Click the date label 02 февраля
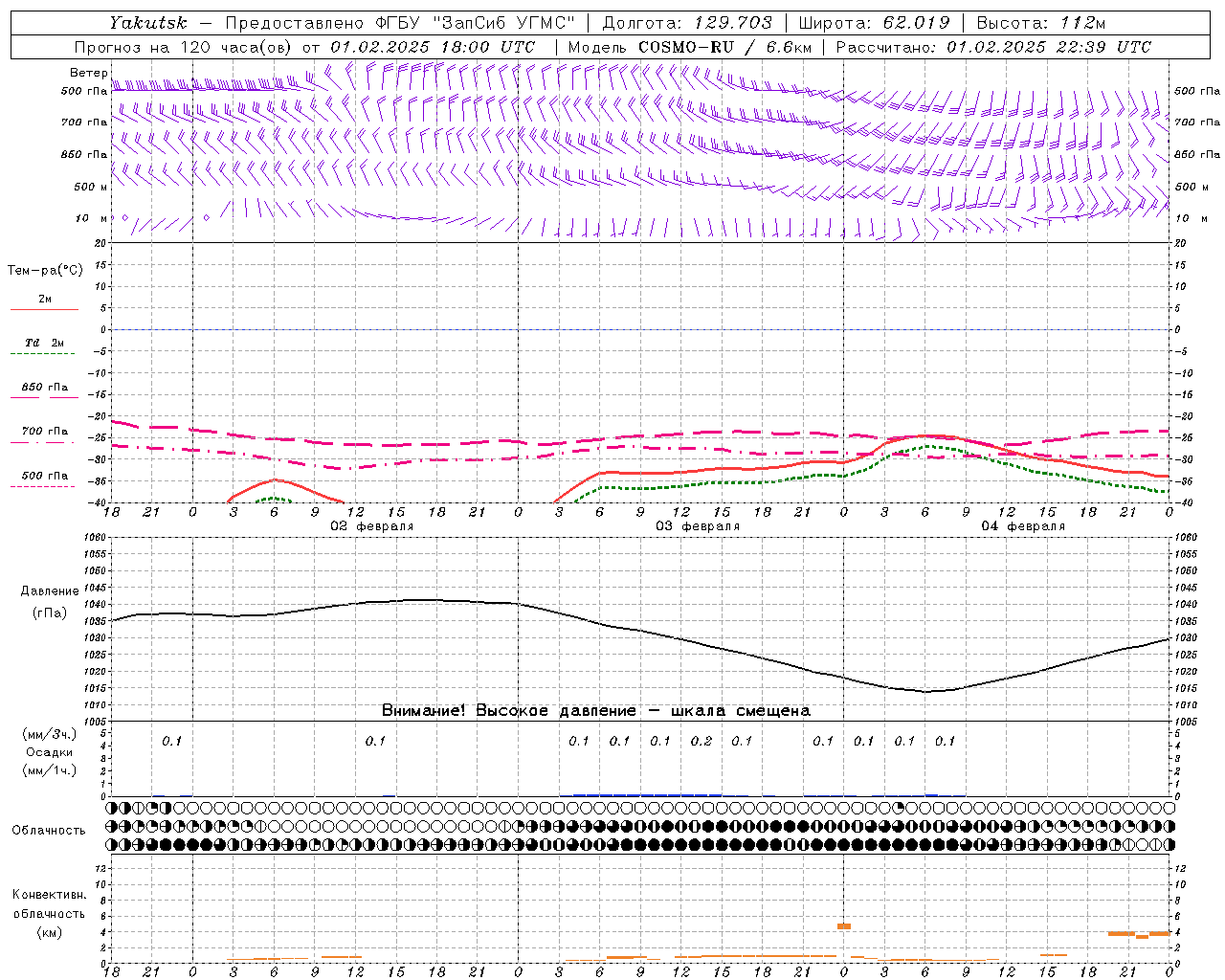1225x980 pixels. 372,526
